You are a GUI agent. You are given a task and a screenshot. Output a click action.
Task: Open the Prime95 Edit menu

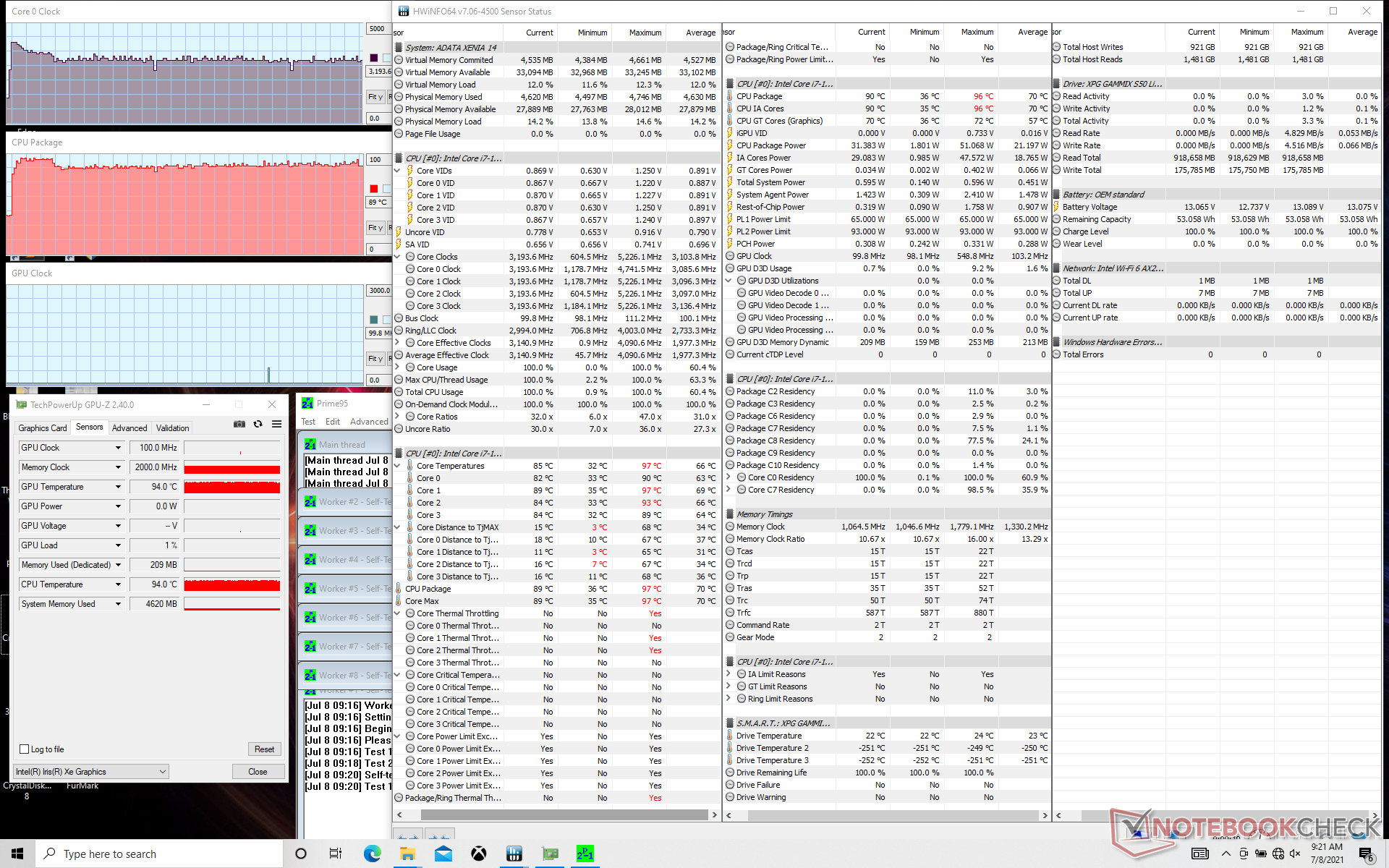333,422
